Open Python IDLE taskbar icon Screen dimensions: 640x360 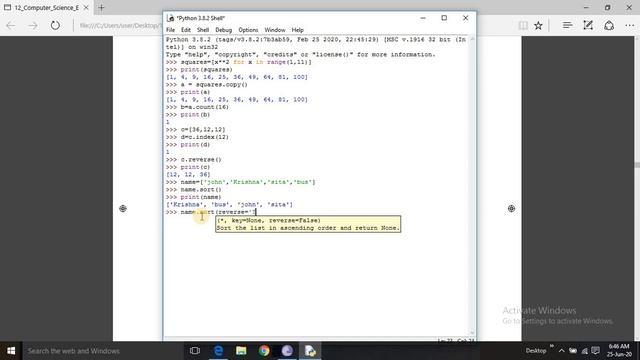[x=310, y=351]
